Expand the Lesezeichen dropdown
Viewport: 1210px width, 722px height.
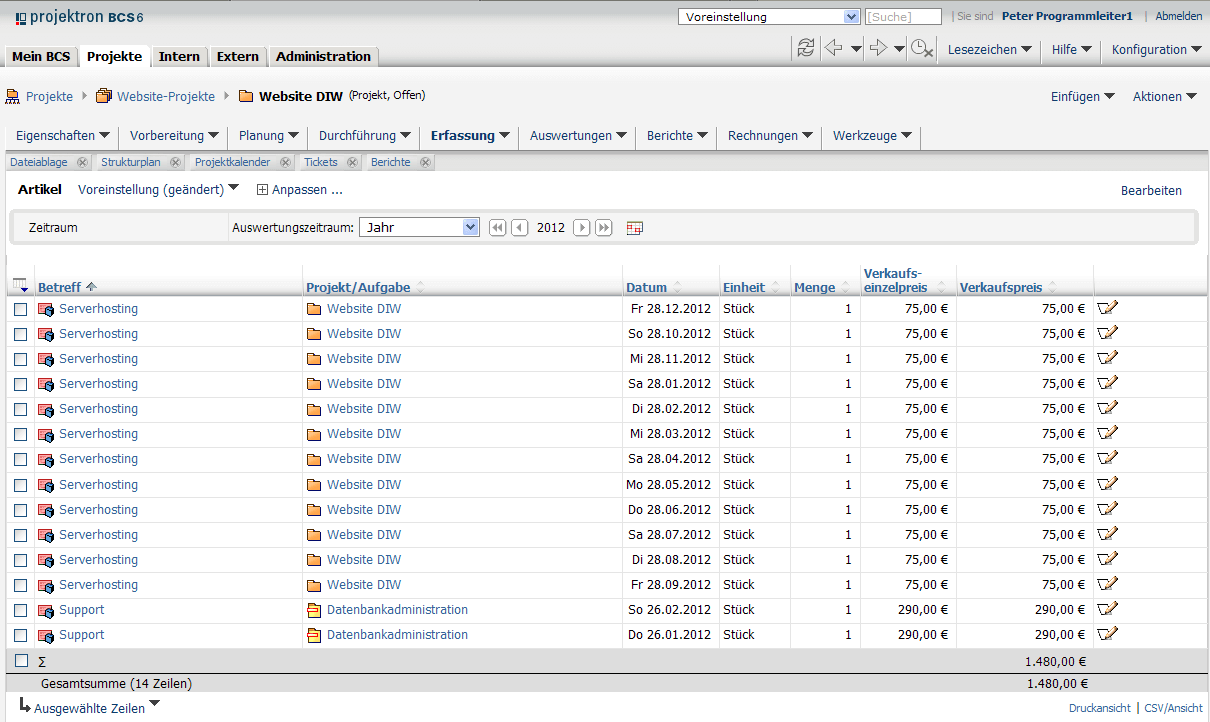(990, 49)
